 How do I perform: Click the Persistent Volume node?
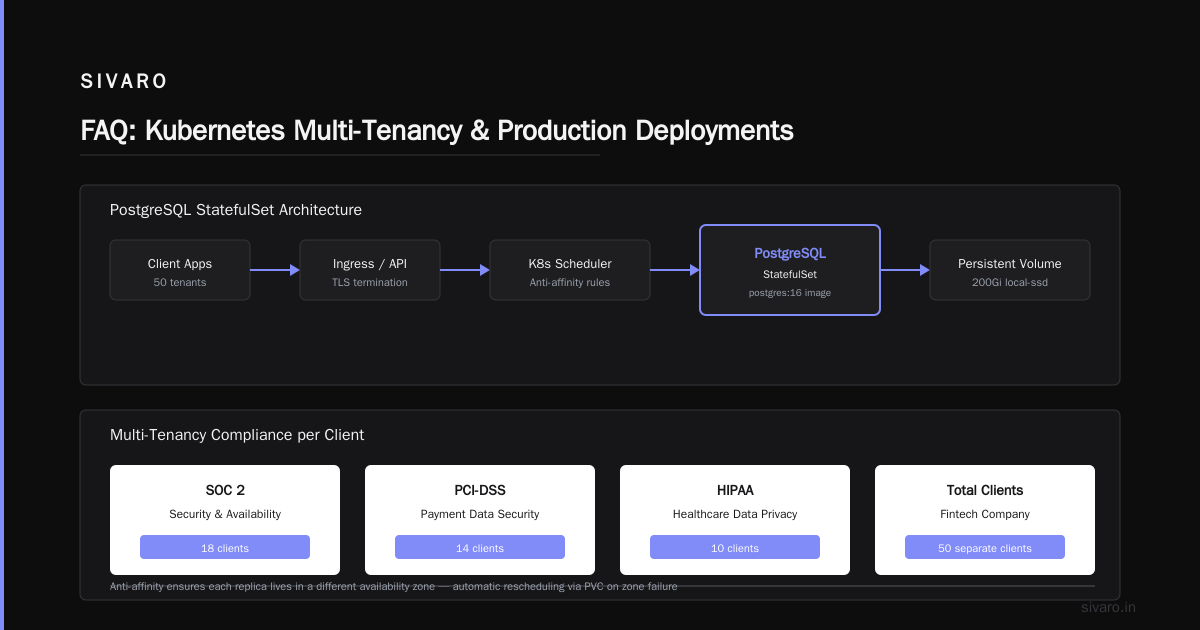[1010, 270]
